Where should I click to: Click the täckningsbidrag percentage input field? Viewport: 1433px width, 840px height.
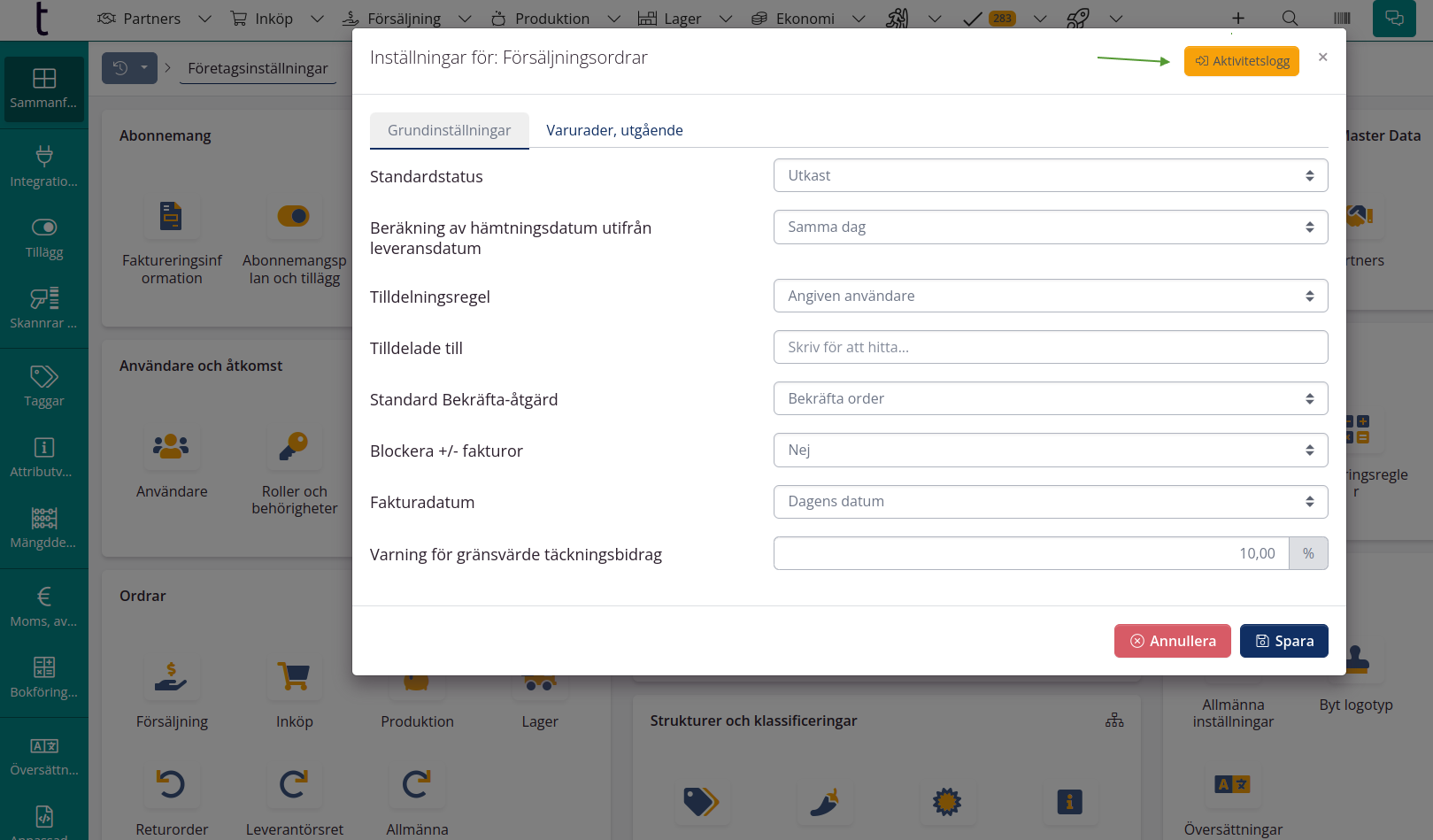click(1031, 553)
